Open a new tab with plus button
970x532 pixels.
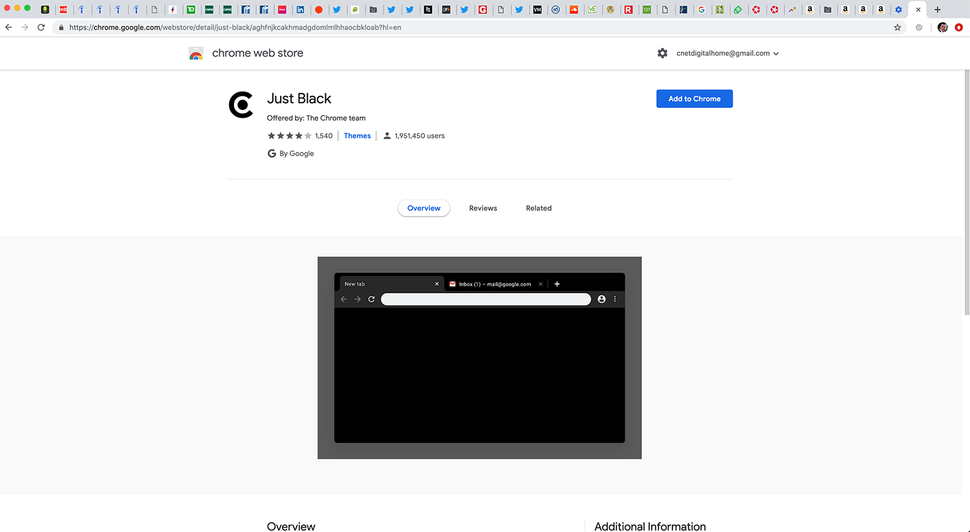click(937, 9)
